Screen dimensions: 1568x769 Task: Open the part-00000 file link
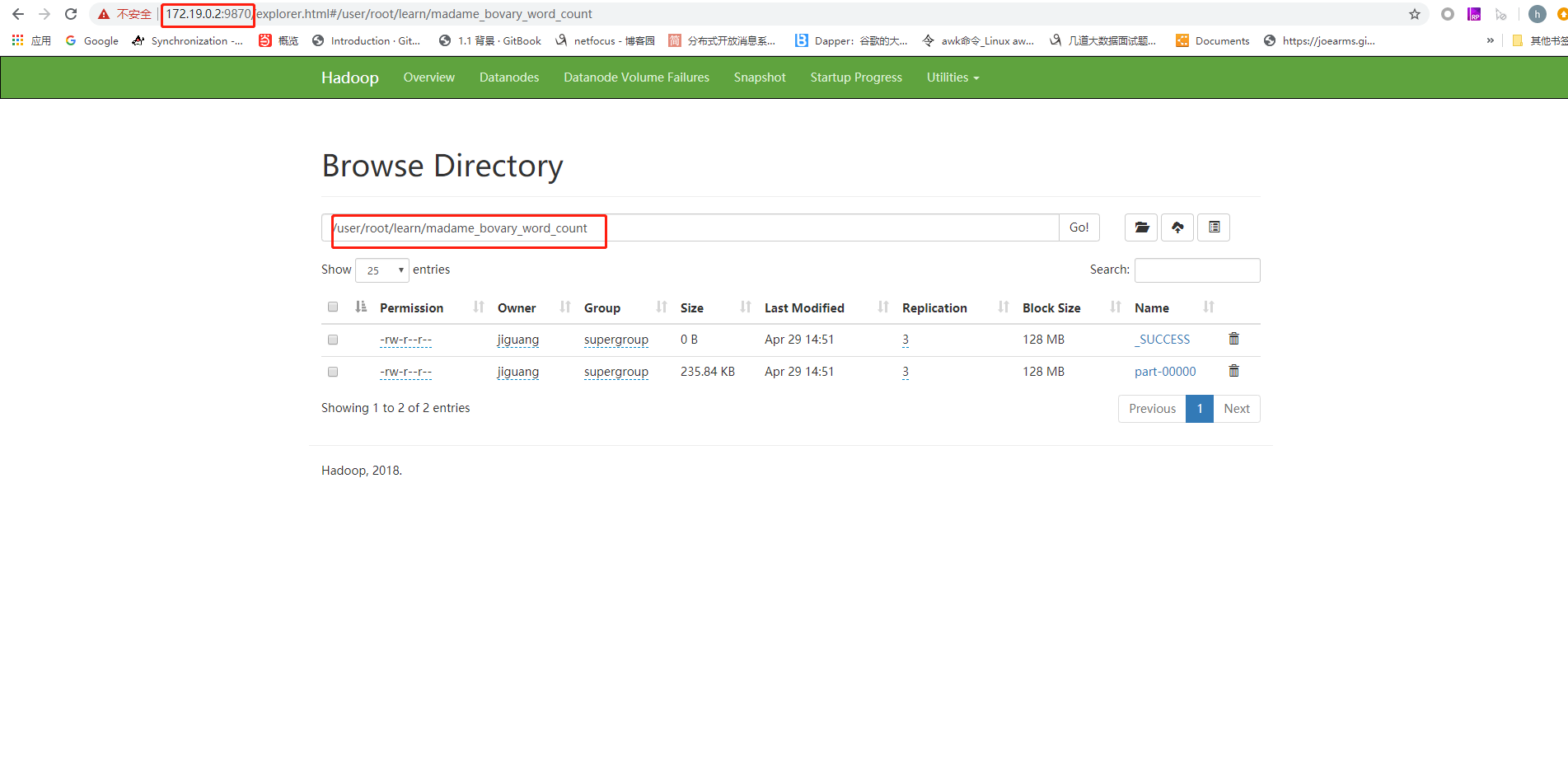click(1165, 372)
